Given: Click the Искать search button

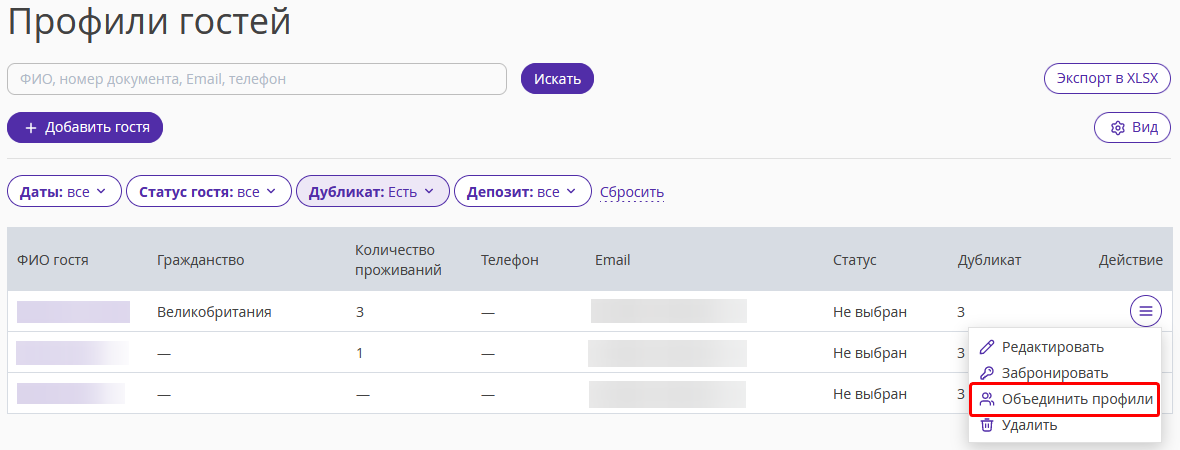Looking at the screenshot, I should pyautogui.click(x=557, y=79).
